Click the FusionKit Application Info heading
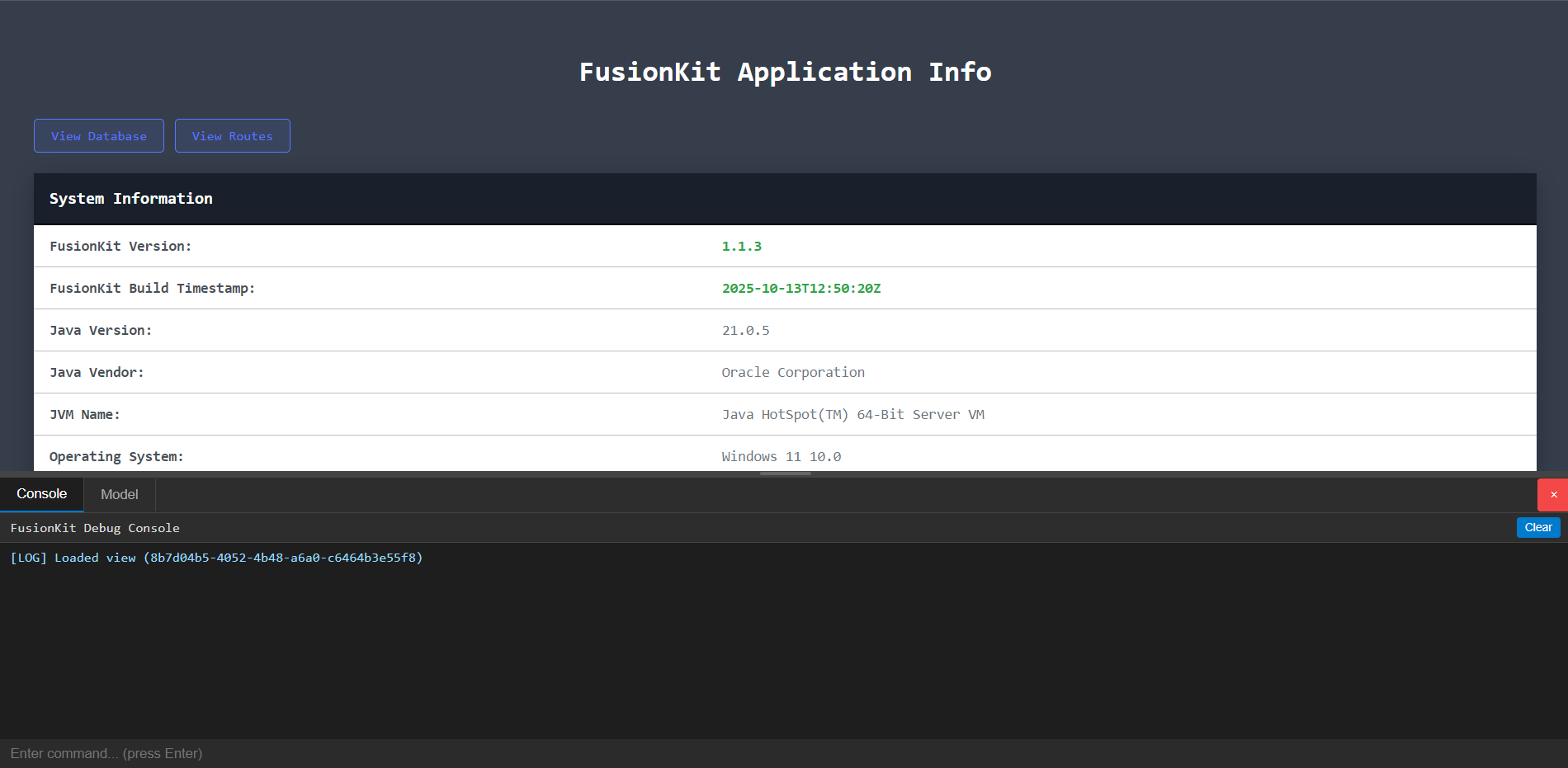The image size is (1568, 768). (x=785, y=73)
